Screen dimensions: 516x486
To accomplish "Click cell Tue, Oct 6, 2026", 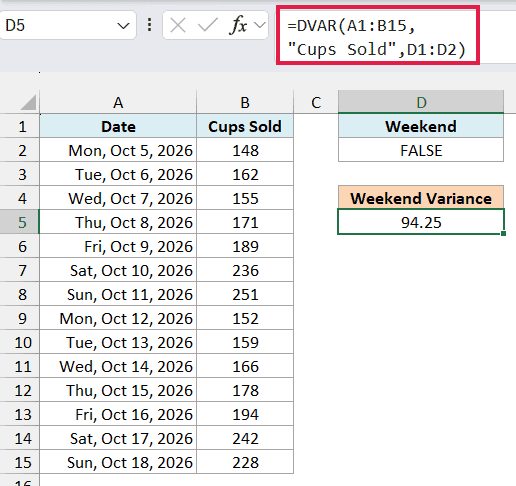I will coord(118,174).
